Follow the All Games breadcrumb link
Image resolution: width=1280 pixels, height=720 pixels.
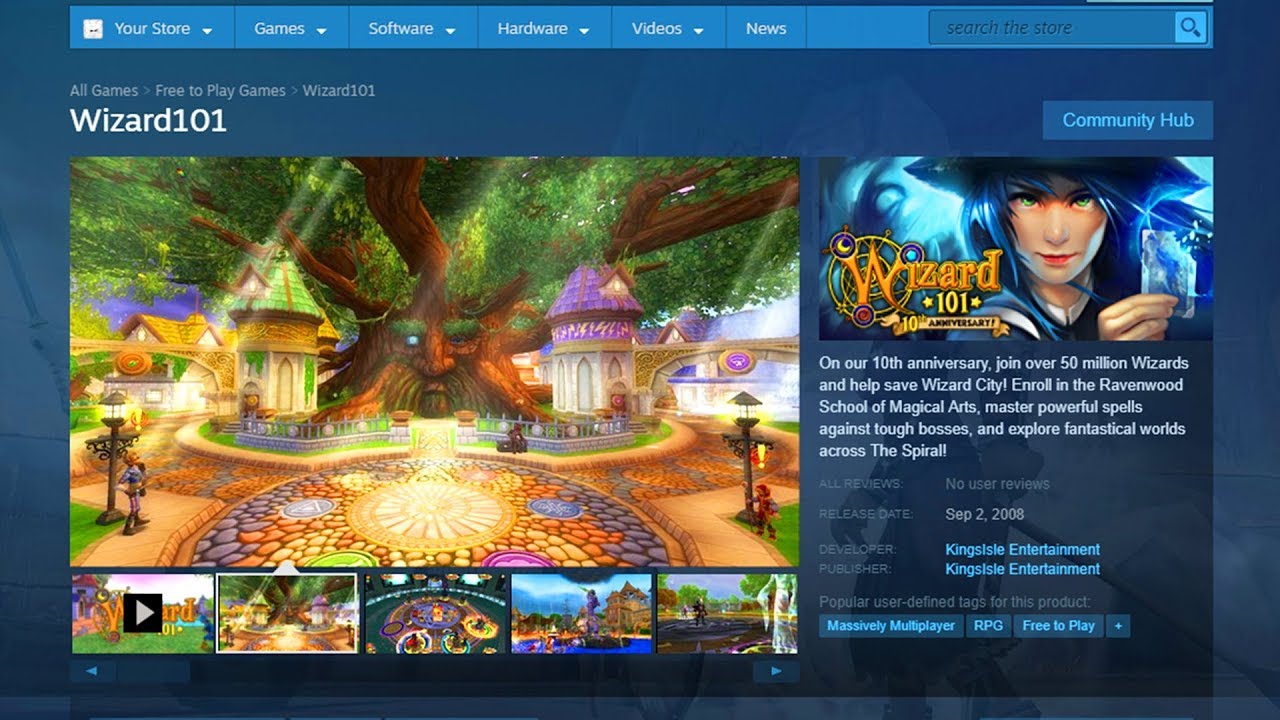coord(104,90)
